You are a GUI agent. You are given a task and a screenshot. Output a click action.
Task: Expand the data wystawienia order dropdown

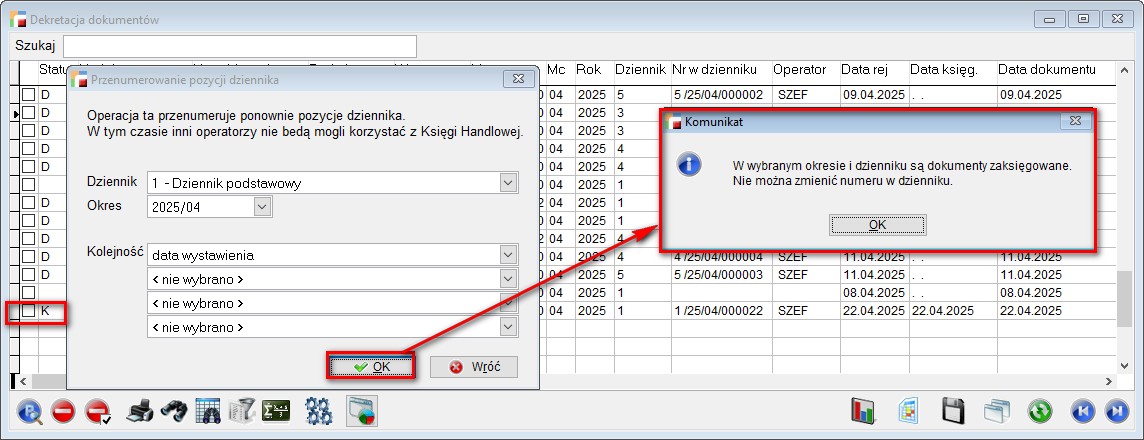click(x=509, y=255)
